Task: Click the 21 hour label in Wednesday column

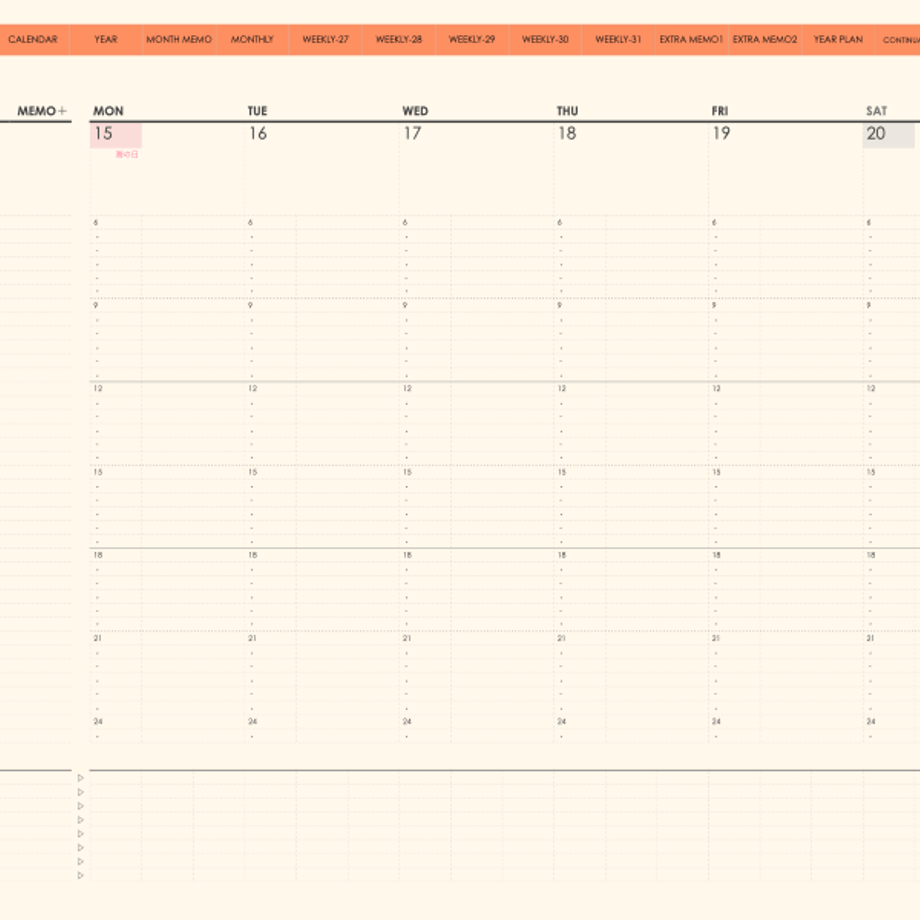Action: 407,638
